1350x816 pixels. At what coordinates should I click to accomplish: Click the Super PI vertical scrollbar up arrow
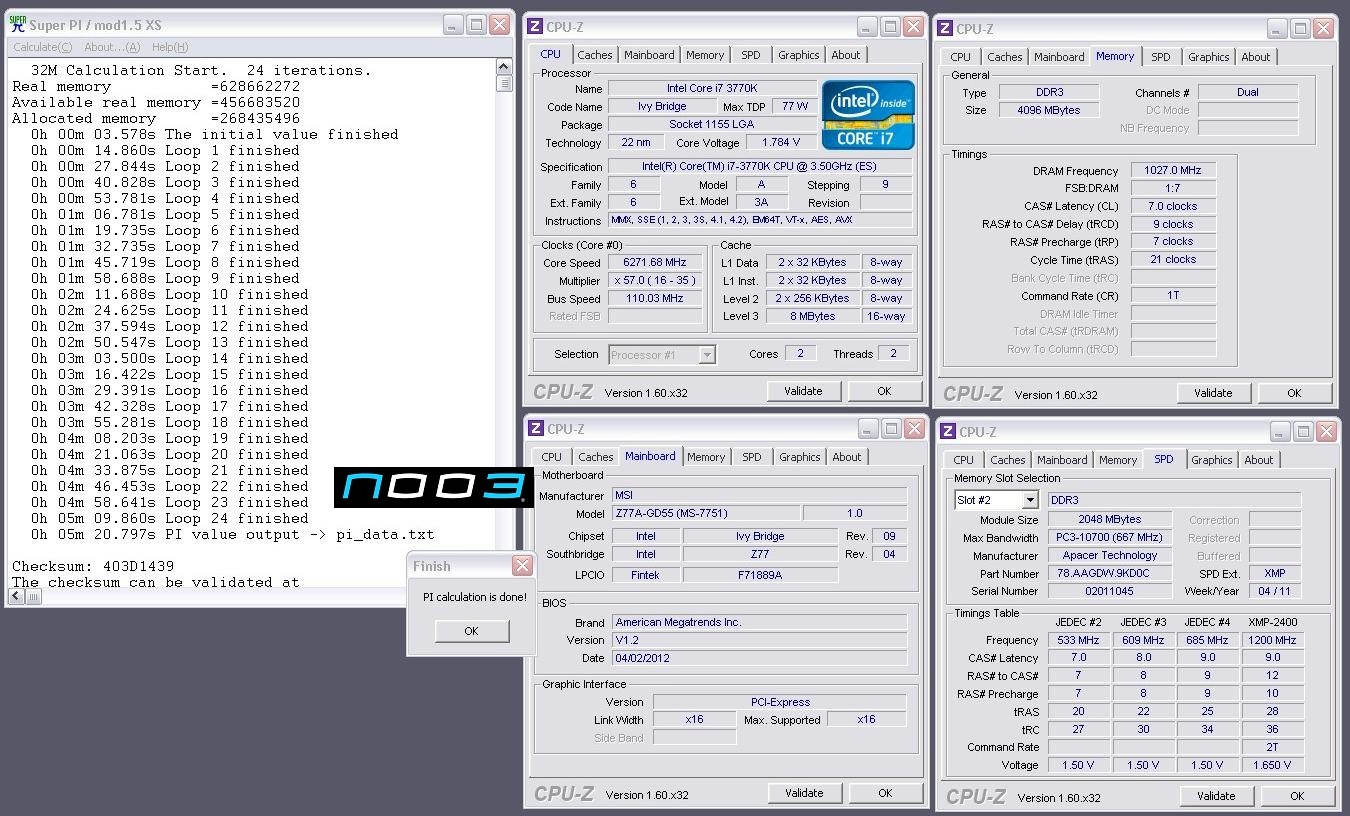point(504,68)
